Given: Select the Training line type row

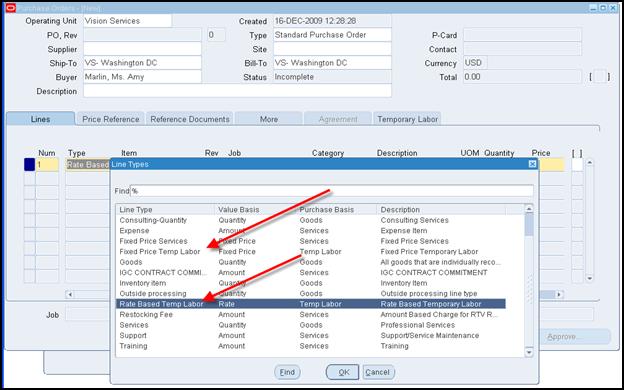Looking at the screenshot, I should coord(310,346).
